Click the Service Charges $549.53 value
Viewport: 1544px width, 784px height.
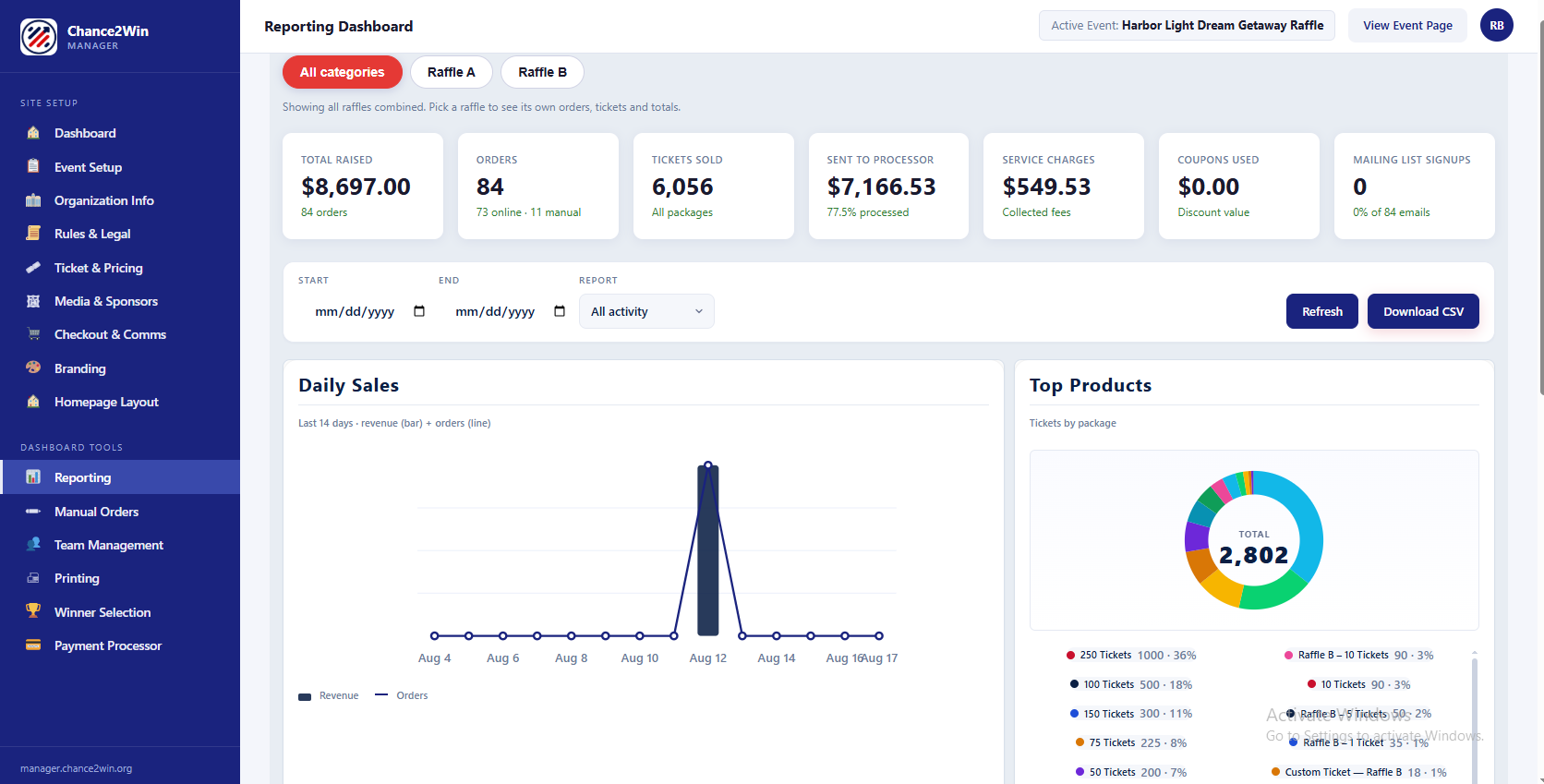(x=1046, y=187)
